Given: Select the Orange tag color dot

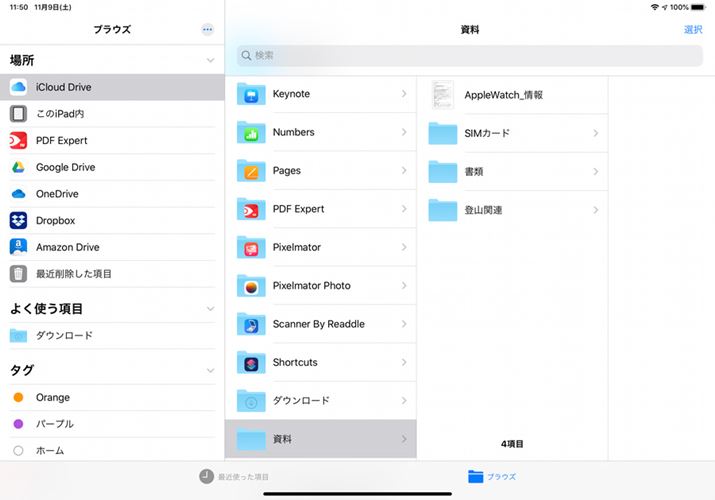Looking at the screenshot, I should click(x=18, y=397).
